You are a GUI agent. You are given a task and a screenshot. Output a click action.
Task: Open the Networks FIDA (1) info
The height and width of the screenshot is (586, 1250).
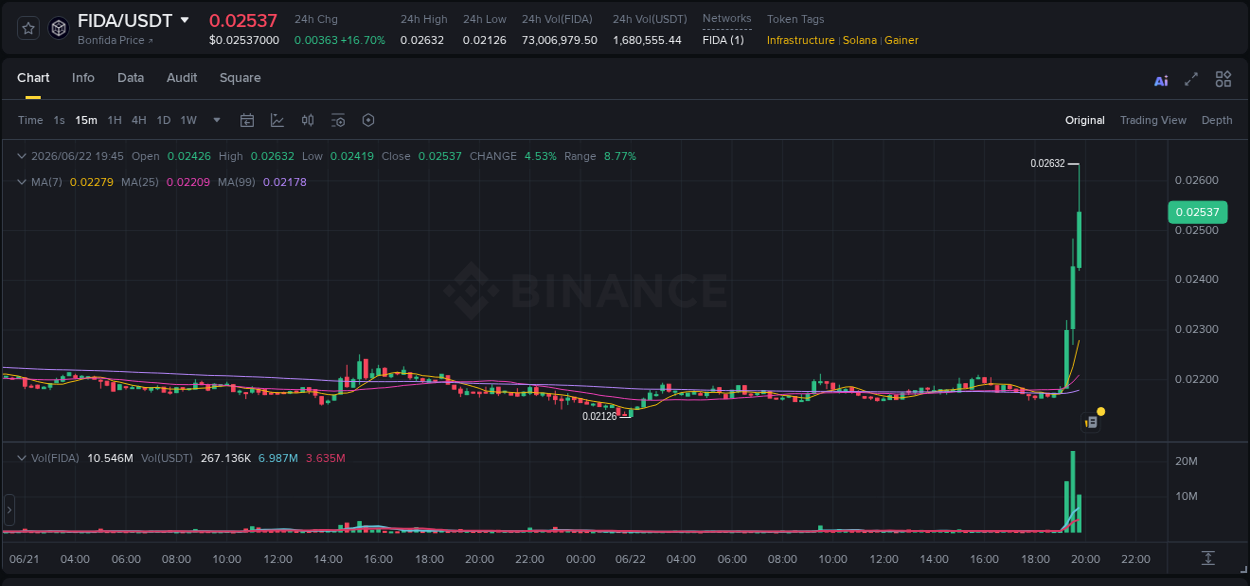pyautogui.click(x=723, y=40)
